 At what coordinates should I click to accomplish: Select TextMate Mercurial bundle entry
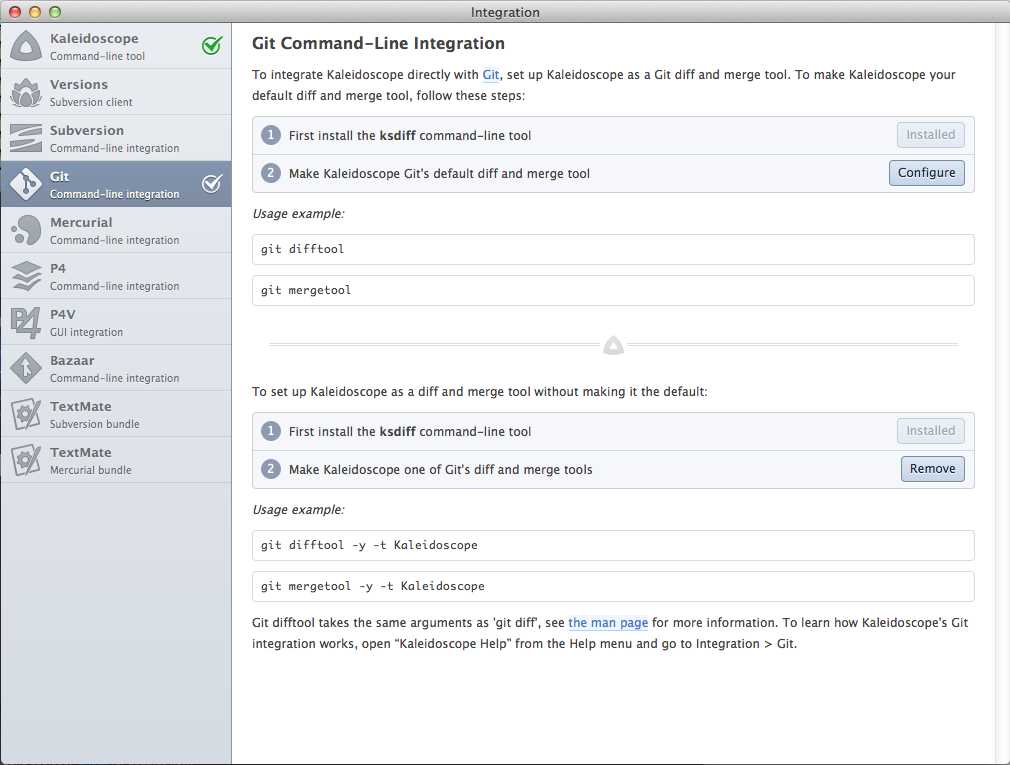(116, 460)
